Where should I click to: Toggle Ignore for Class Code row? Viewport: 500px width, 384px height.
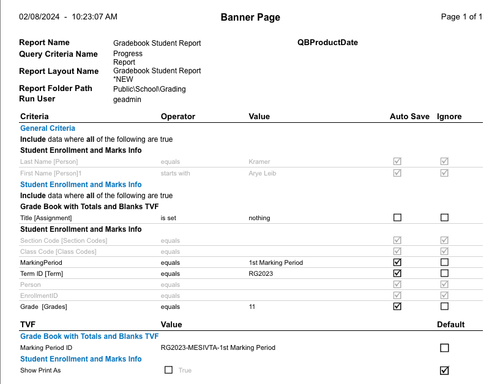(444, 251)
